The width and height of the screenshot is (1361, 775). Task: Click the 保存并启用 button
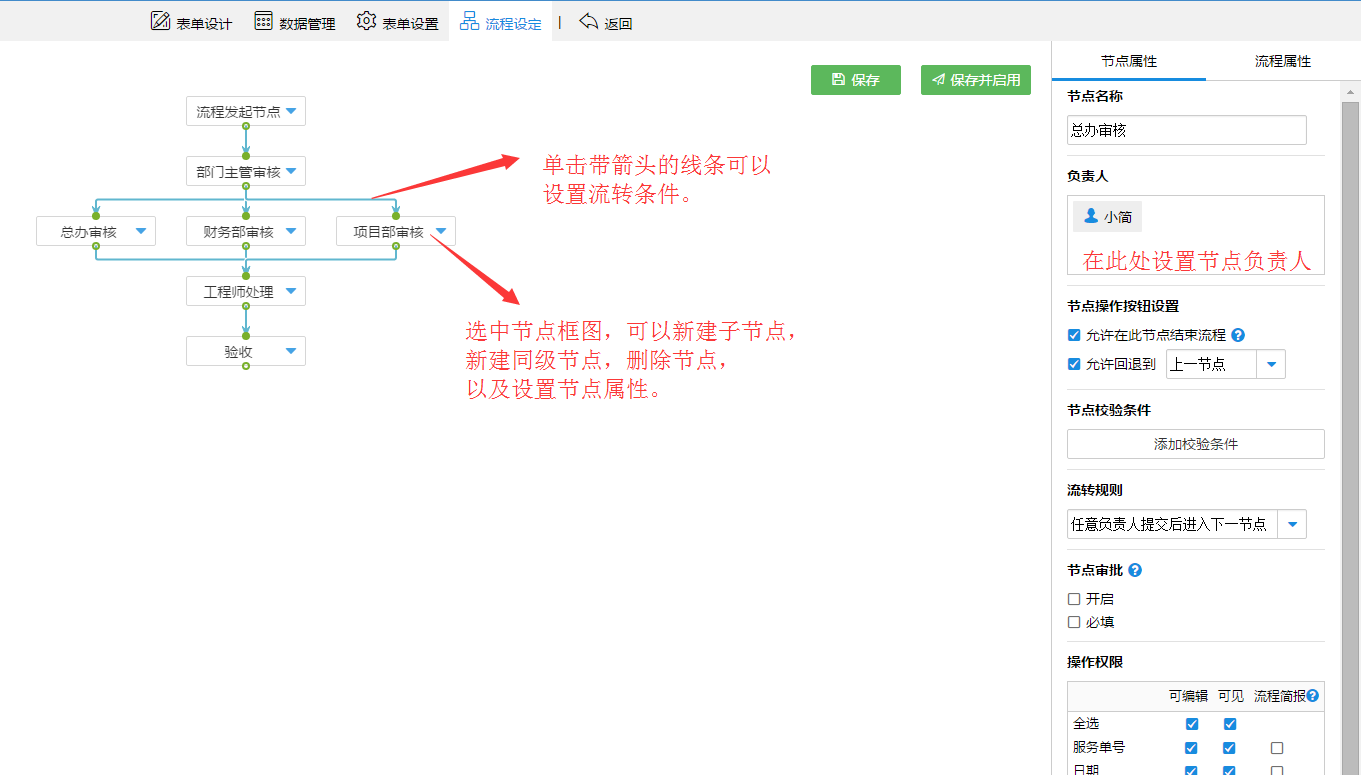click(x=975, y=80)
